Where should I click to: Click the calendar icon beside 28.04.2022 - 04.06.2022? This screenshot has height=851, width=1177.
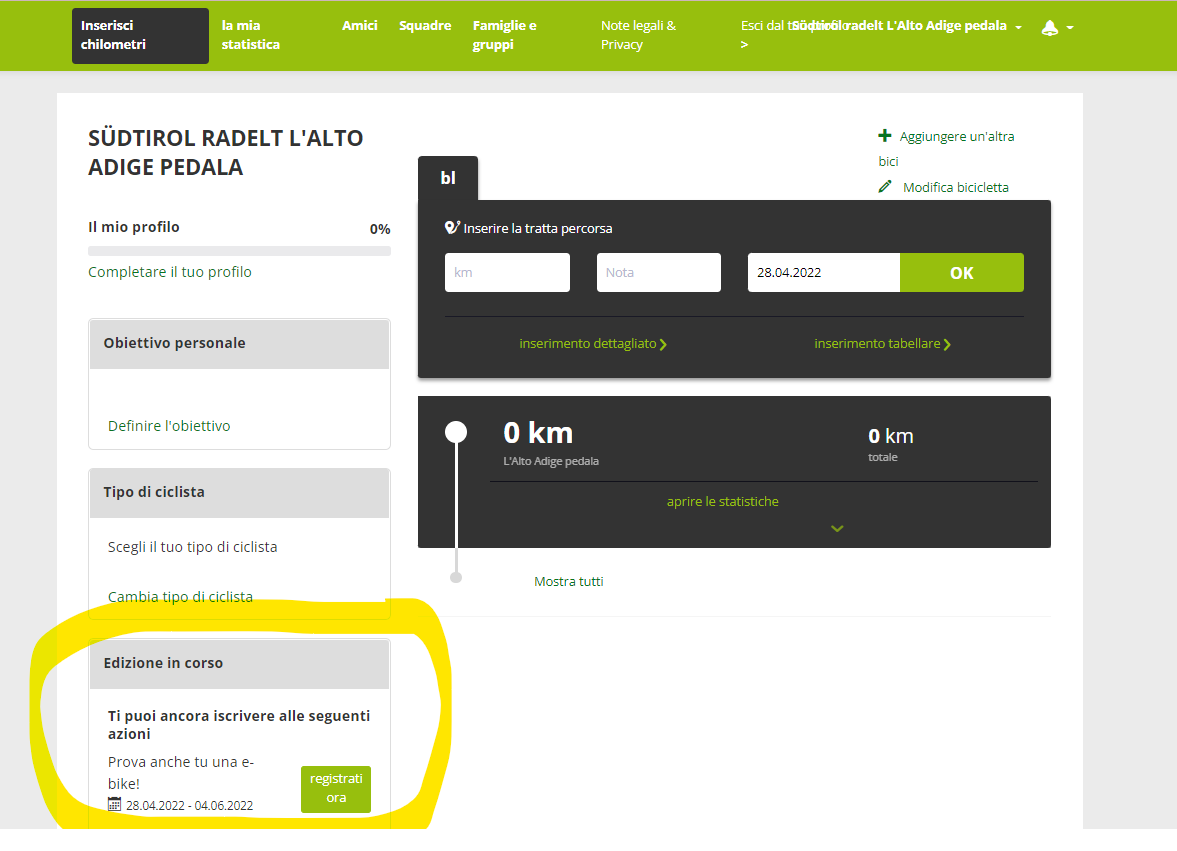click(x=114, y=804)
